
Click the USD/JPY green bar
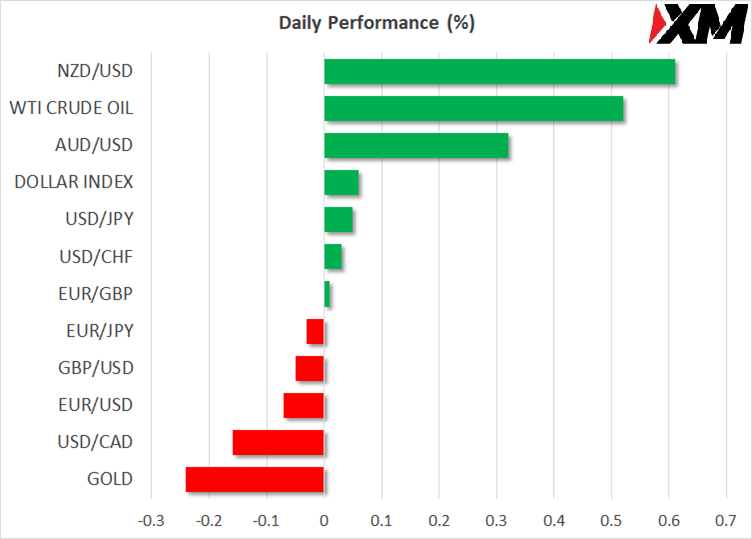(338, 220)
